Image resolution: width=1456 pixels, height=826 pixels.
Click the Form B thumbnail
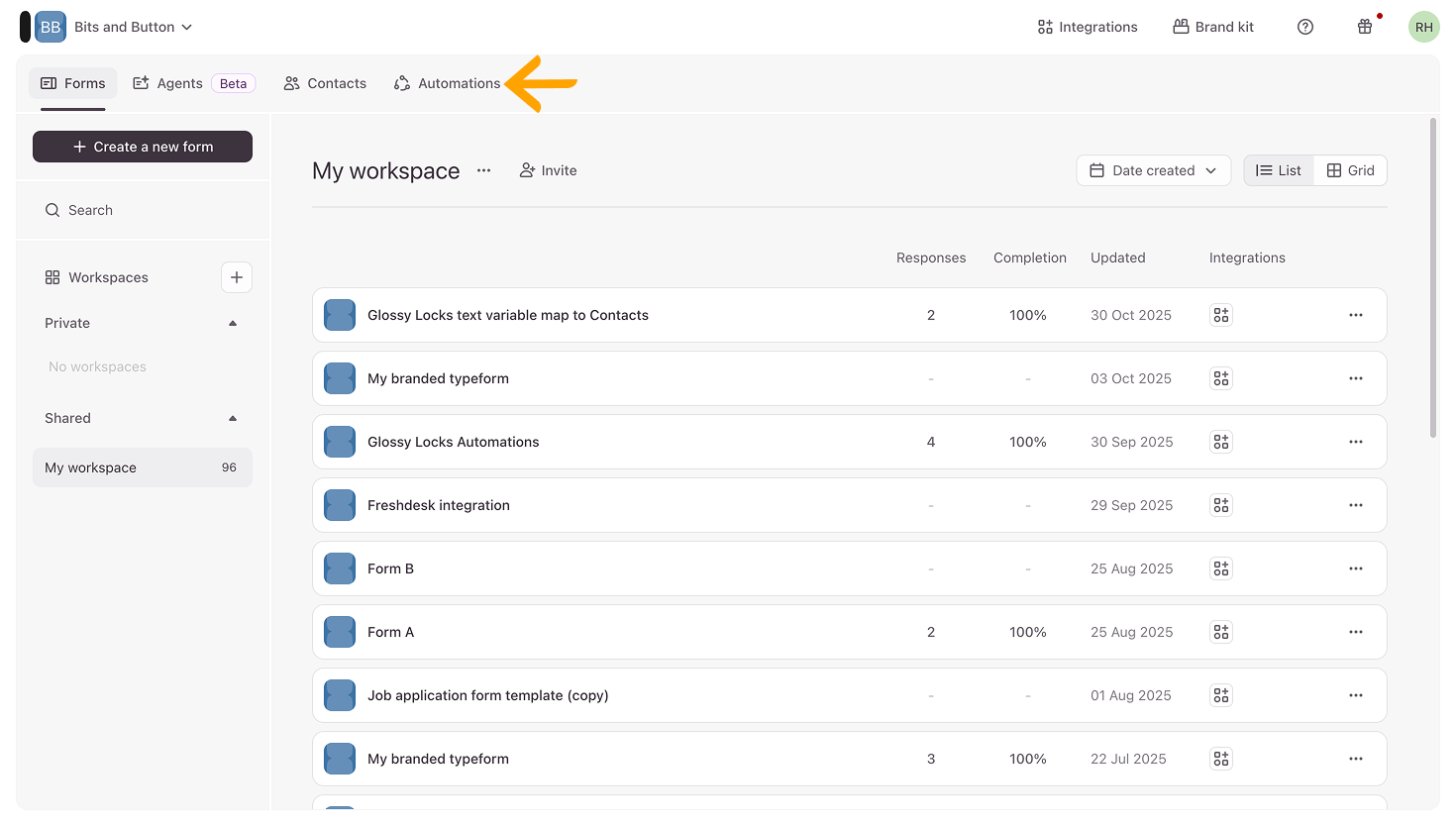point(340,568)
